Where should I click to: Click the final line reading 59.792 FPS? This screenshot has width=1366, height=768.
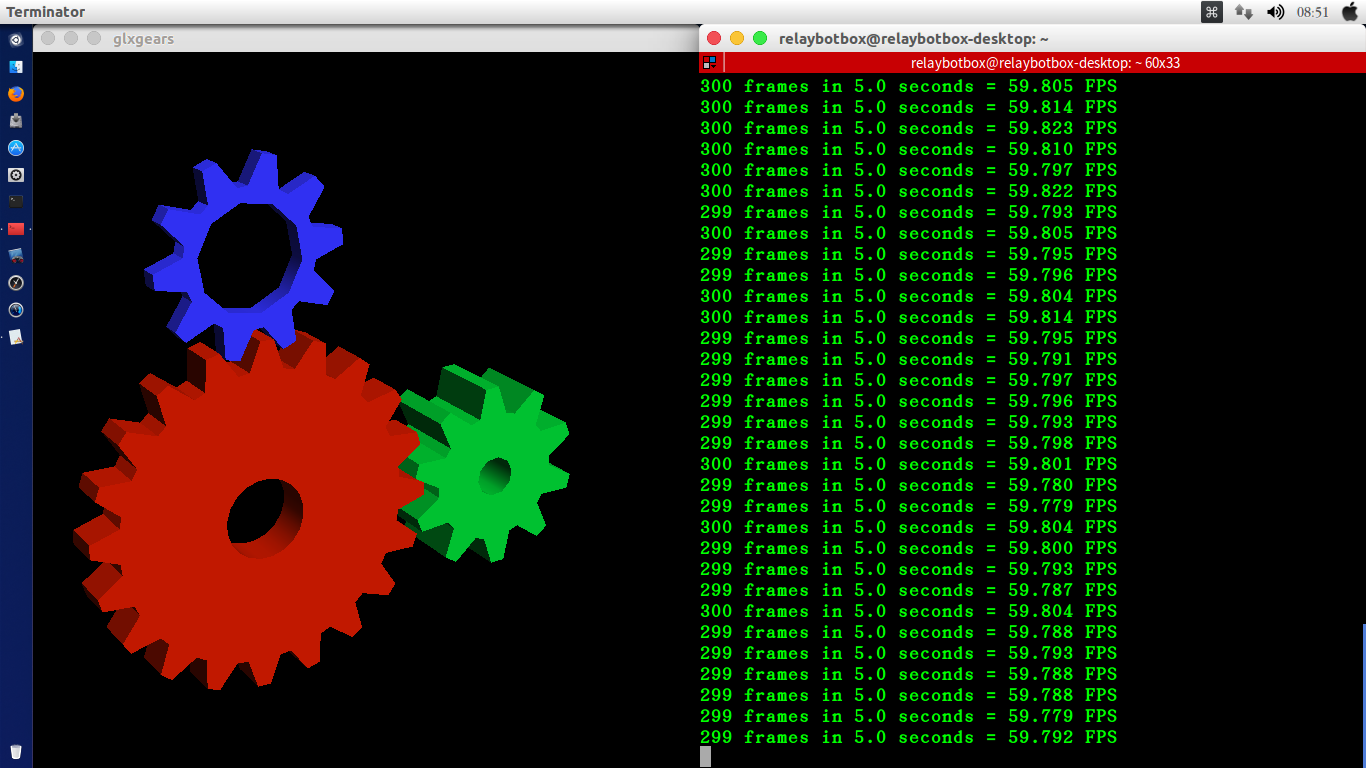(x=908, y=737)
